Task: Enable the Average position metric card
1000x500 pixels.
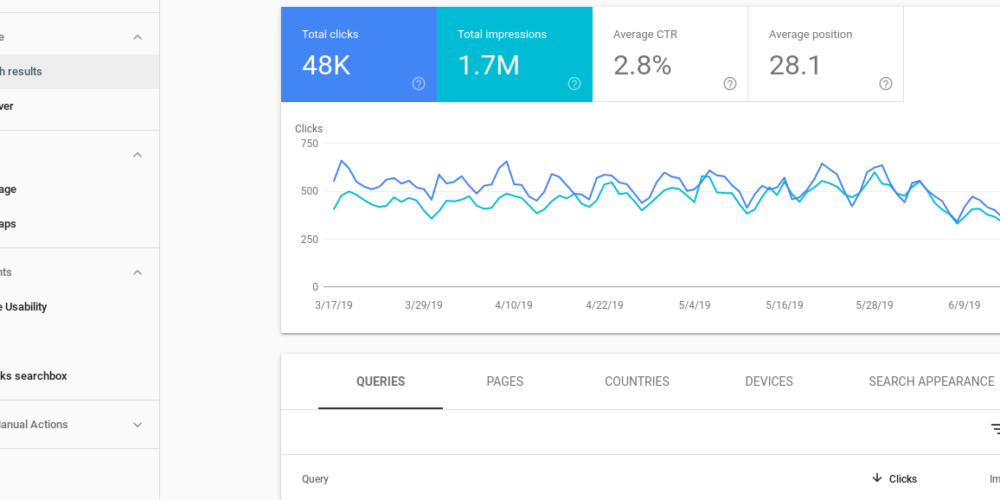Action: tap(825, 54)
